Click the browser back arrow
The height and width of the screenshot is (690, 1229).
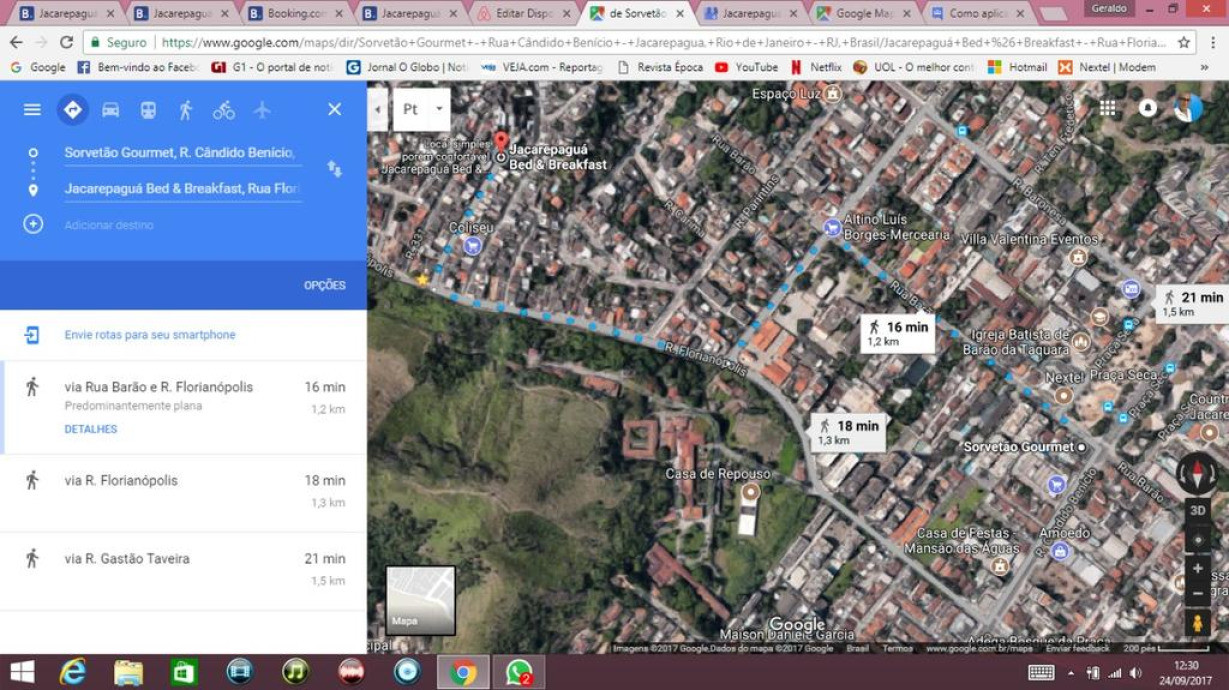(x=16, y=43)
